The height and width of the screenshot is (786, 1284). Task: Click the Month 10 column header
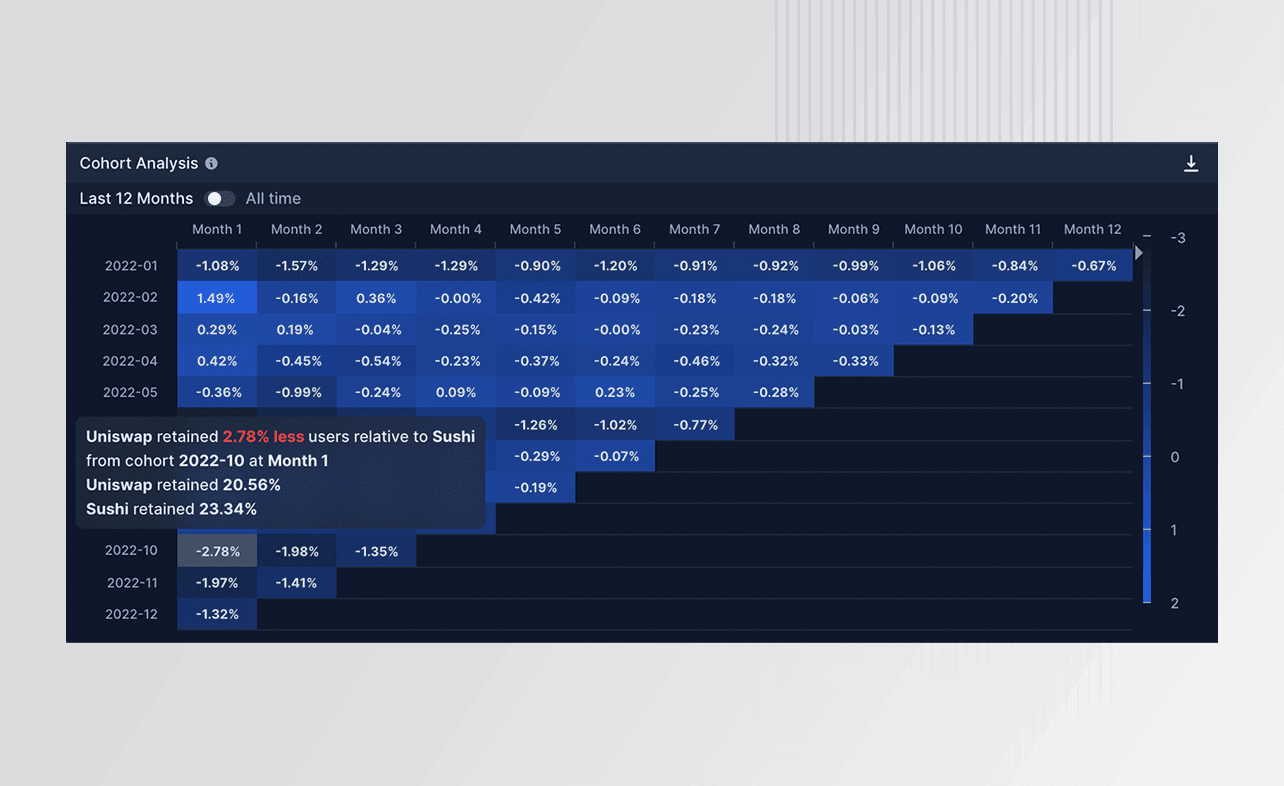point(933,229)
